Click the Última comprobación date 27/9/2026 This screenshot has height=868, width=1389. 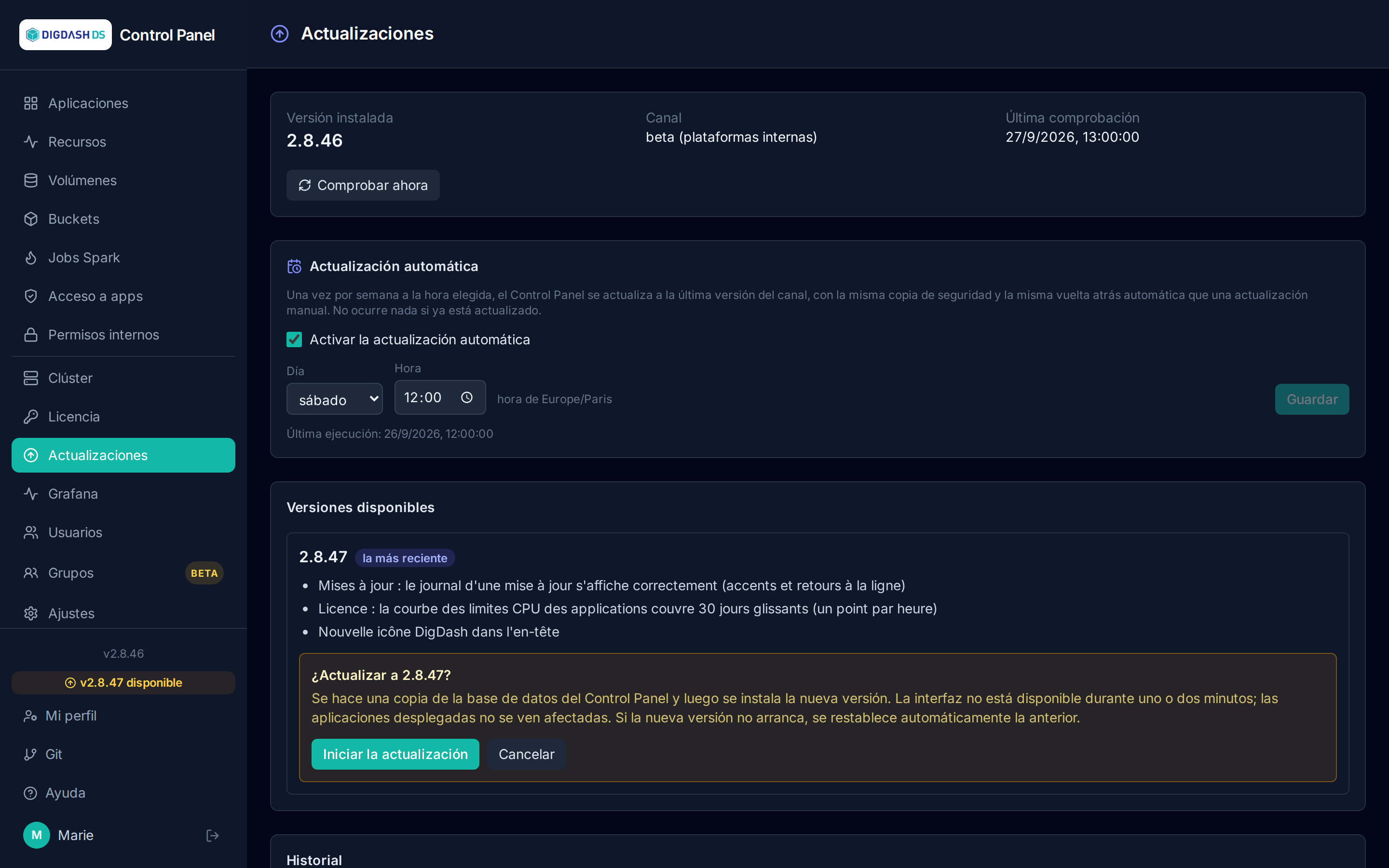coord(1072,137)
